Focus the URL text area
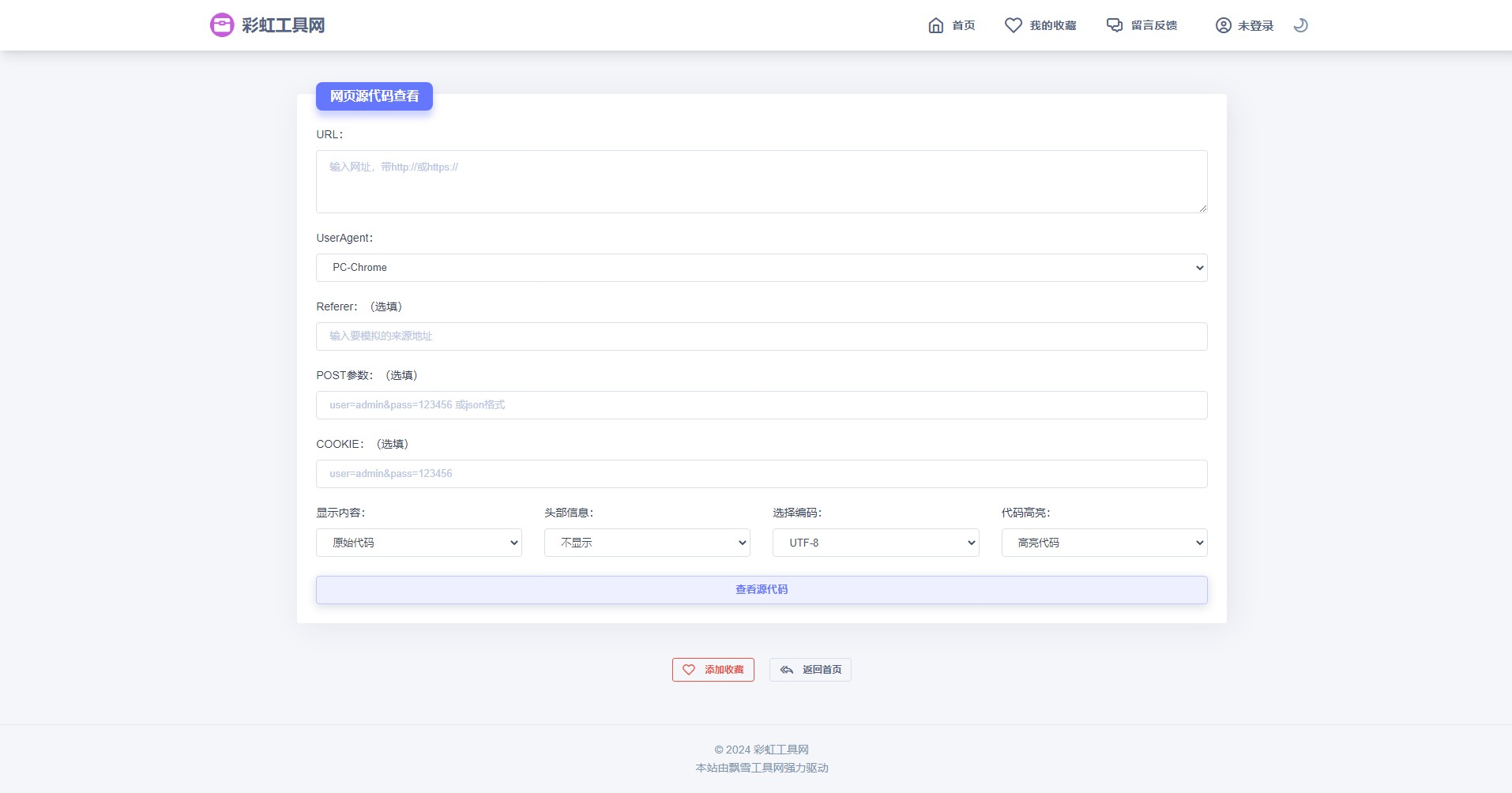The image size is (1512, 793). 761,182
